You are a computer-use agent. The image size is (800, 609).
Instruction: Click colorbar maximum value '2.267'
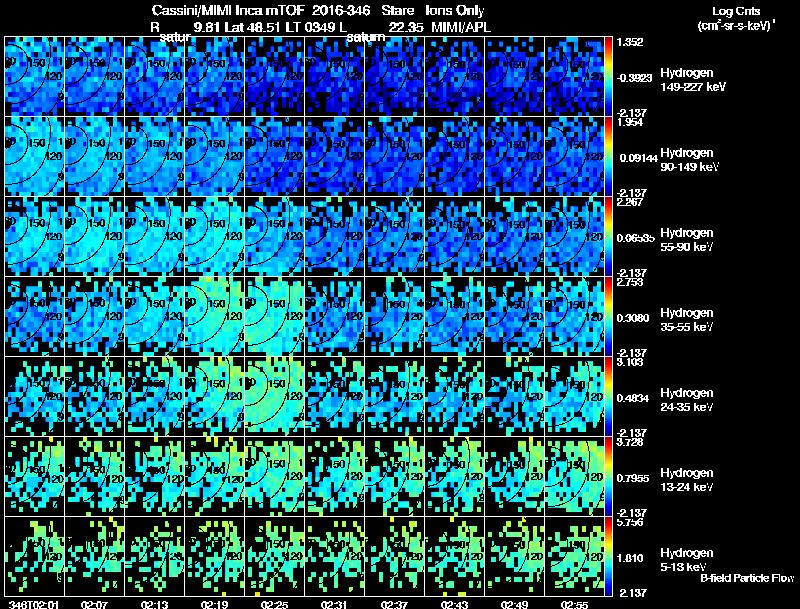coord(630,202)
